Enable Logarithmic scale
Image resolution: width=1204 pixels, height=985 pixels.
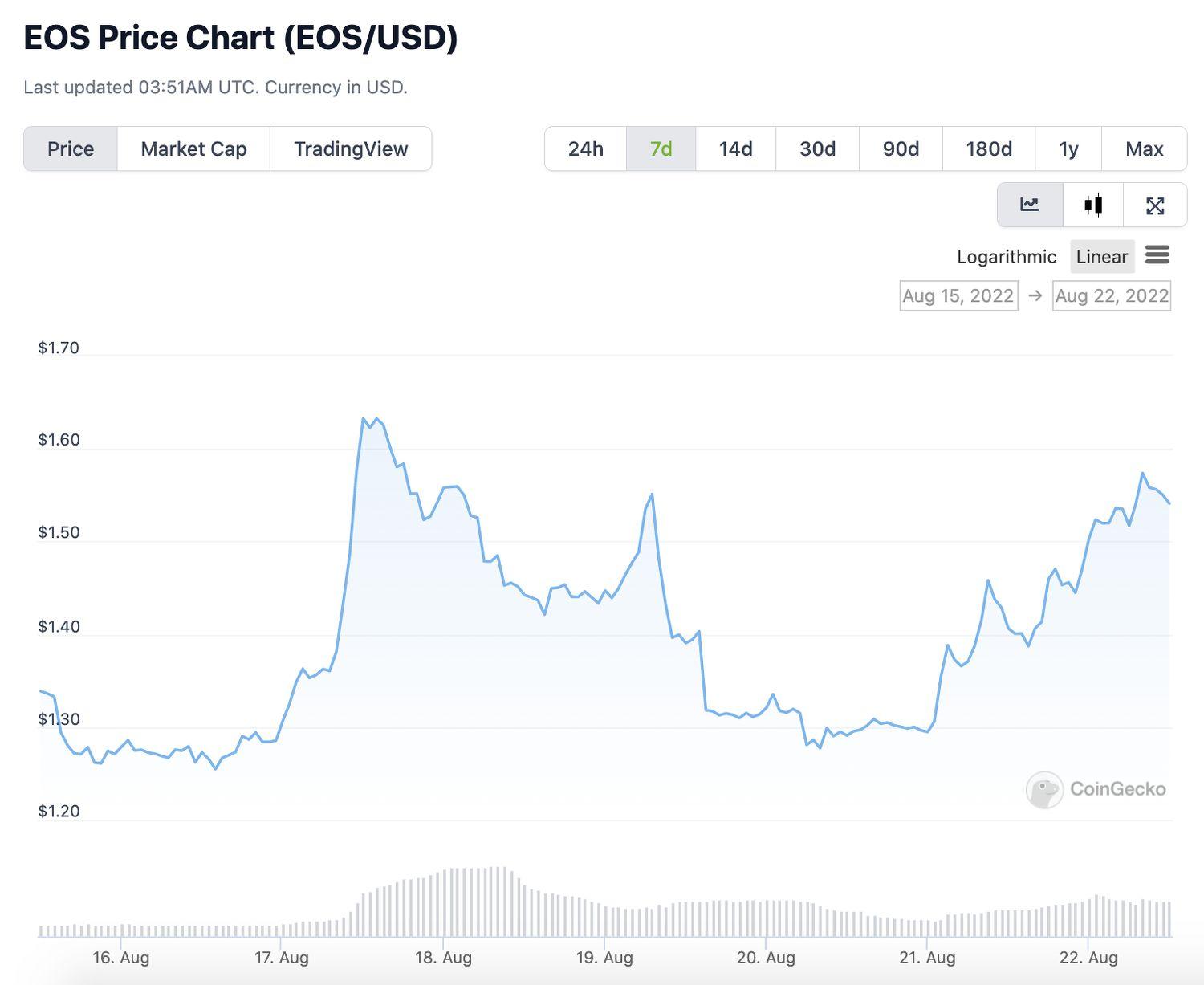[1006, 257]
